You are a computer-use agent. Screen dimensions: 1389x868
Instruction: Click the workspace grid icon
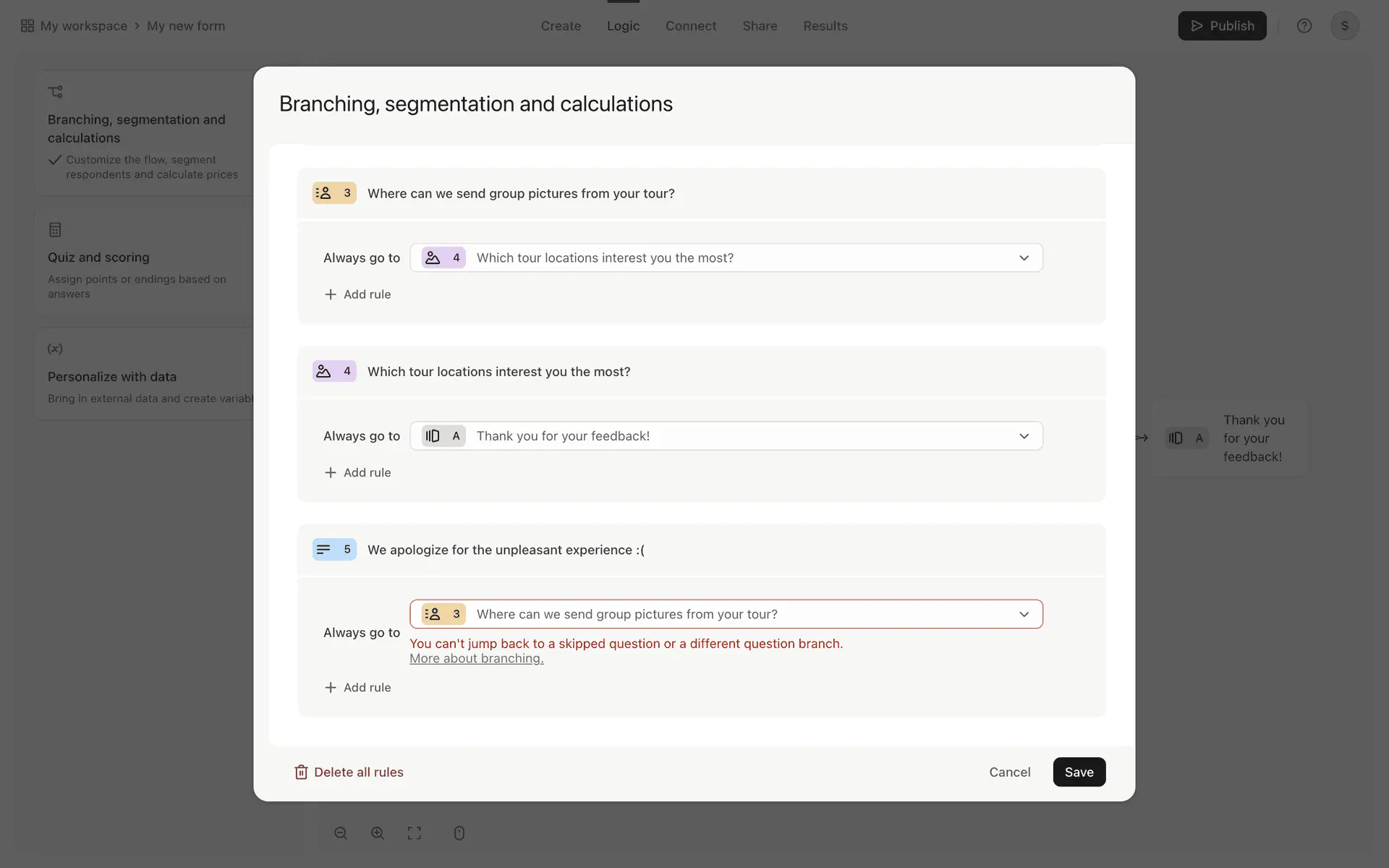click(27, 26)
